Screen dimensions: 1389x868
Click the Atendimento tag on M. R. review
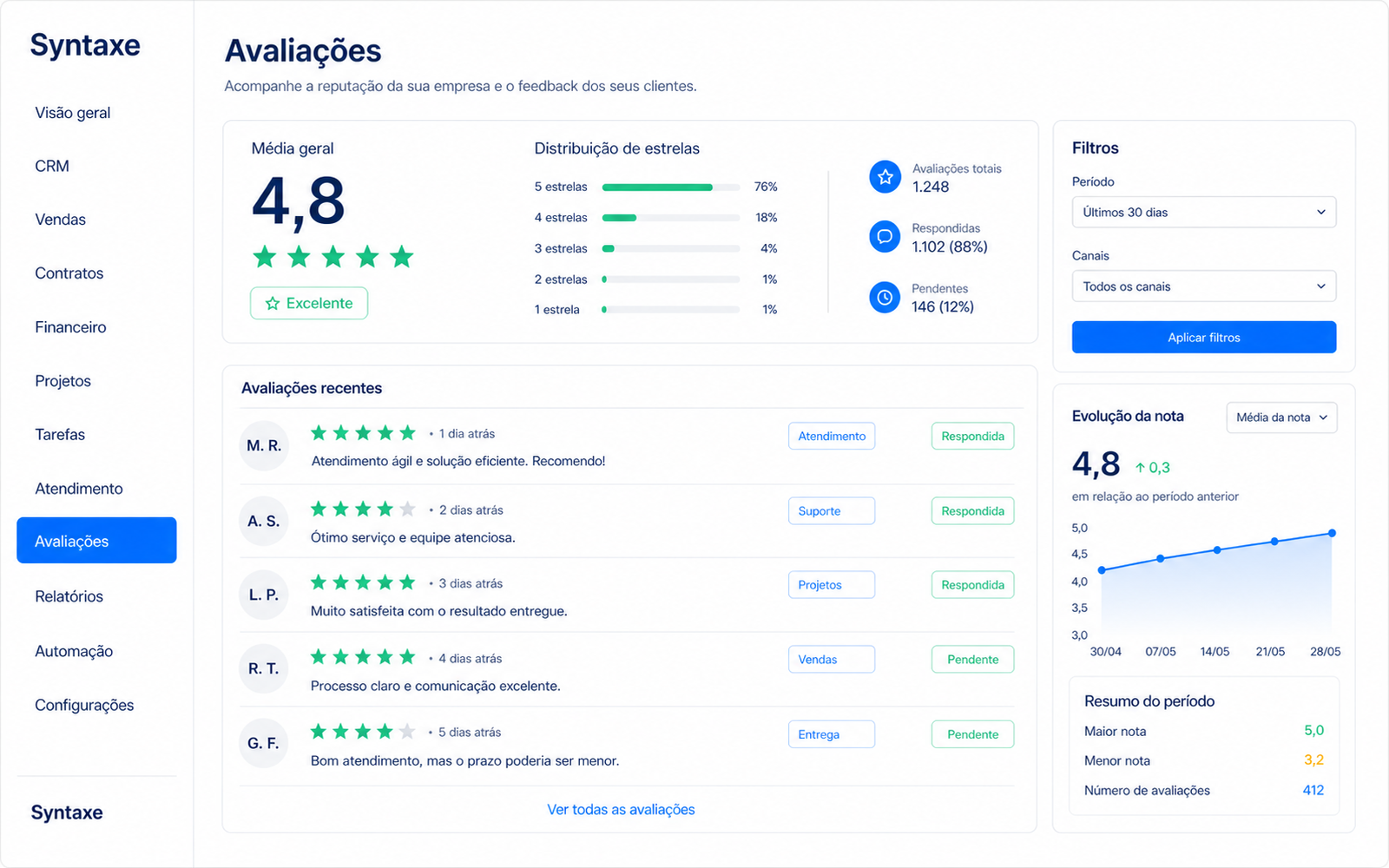832,436
